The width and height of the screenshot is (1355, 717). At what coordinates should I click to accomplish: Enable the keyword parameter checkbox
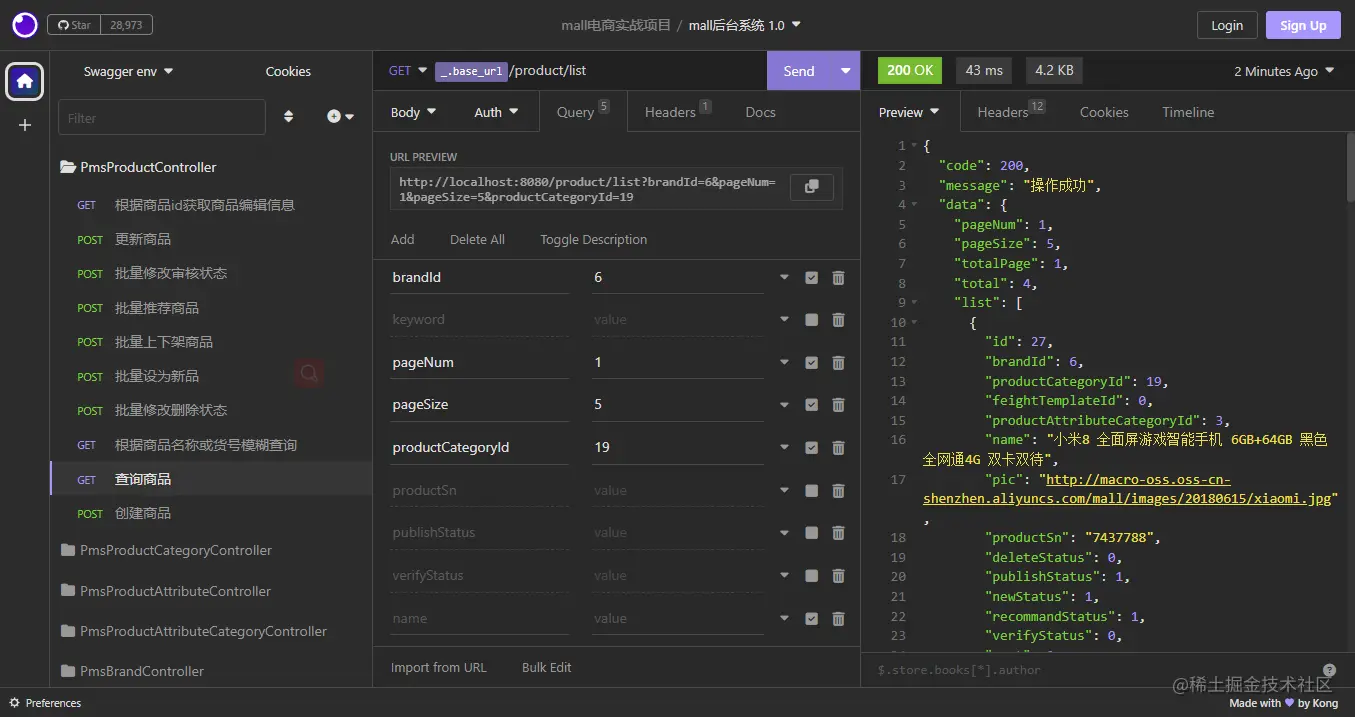click(x=811, y=320)
